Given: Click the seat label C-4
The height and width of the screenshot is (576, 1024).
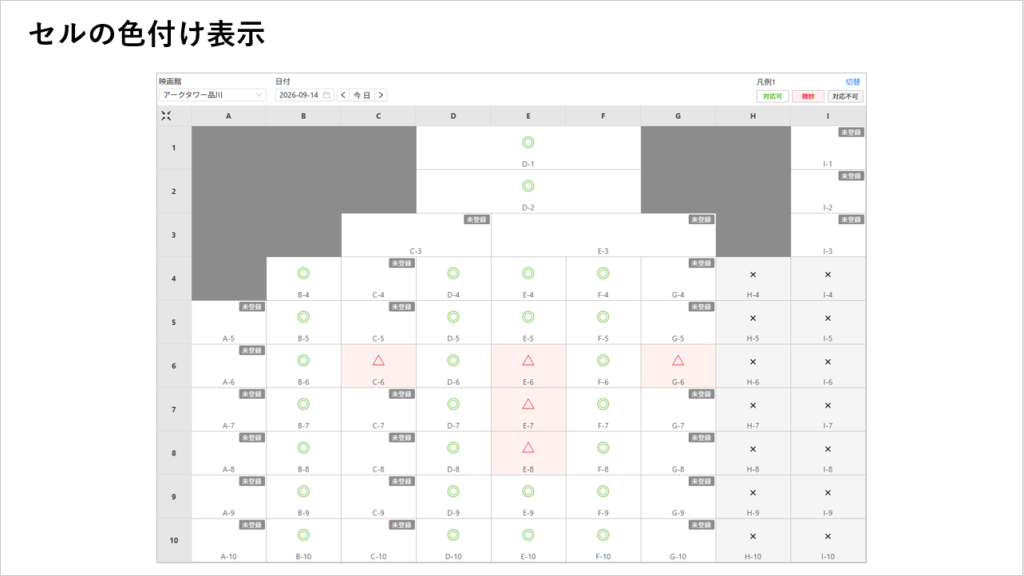Looking at the screenshot, I should tap(378, 295).
